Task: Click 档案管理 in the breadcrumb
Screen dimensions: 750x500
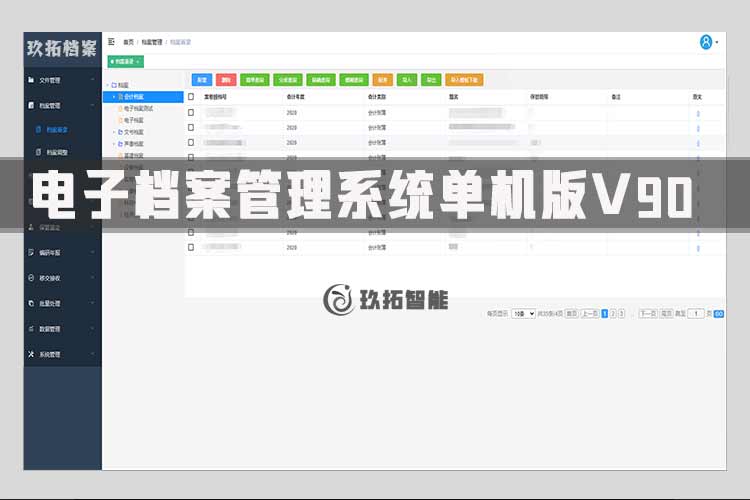Action: [152, 42]
